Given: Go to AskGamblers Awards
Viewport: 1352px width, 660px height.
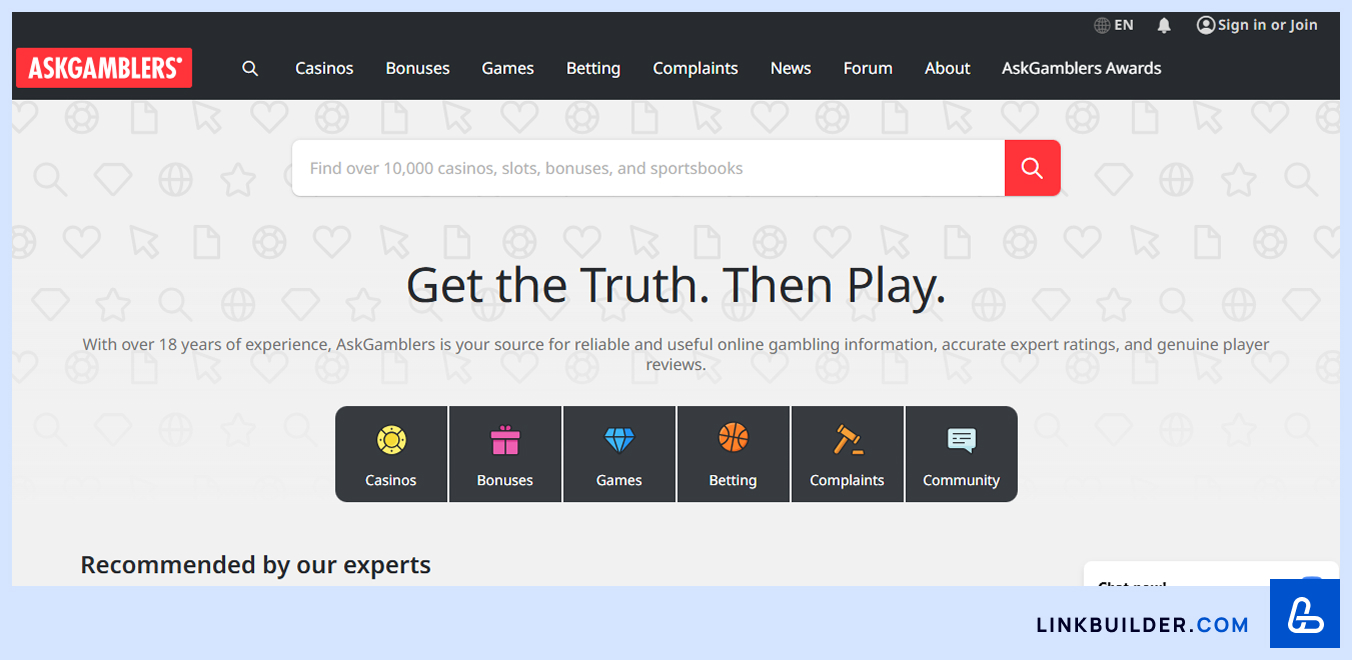Looking at the screenshot, I should coord(1081,68).
